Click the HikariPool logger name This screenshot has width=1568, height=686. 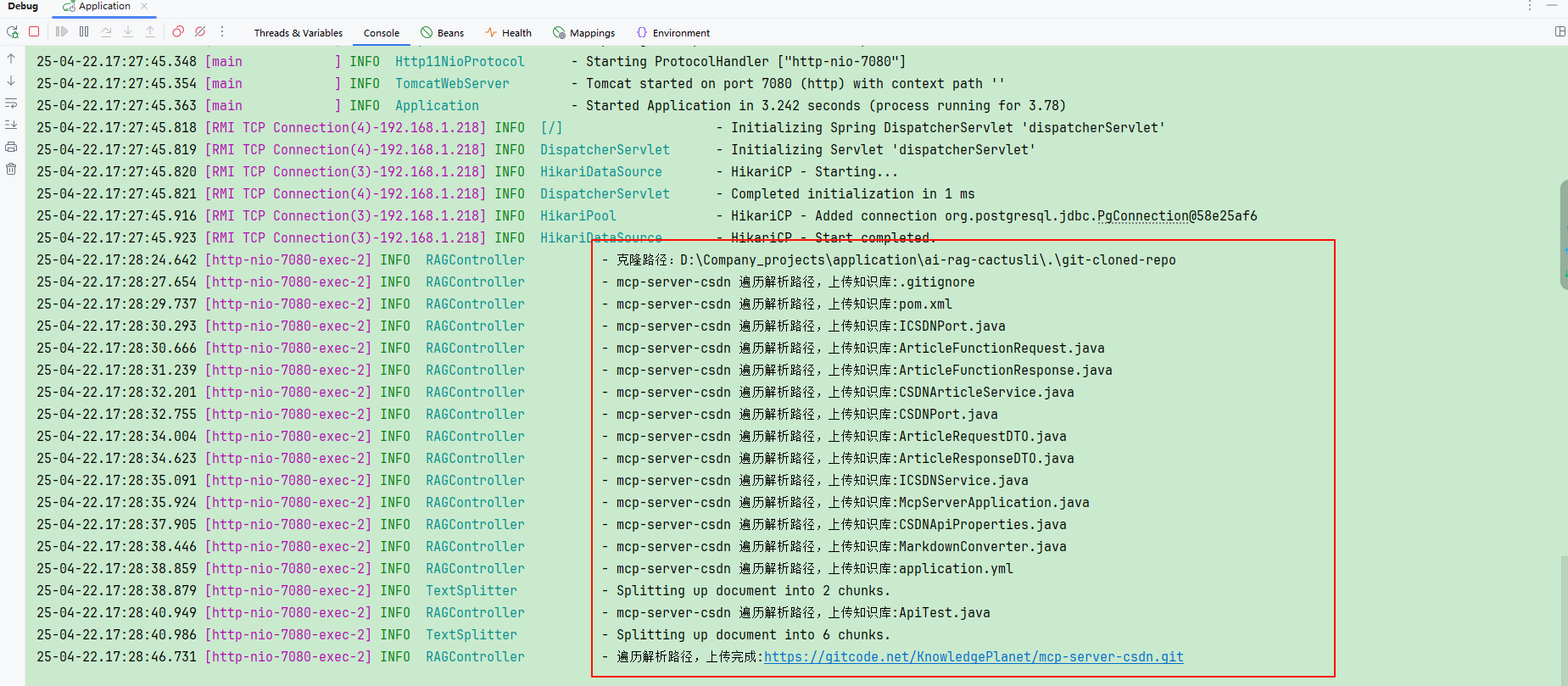tap(578, 216)
